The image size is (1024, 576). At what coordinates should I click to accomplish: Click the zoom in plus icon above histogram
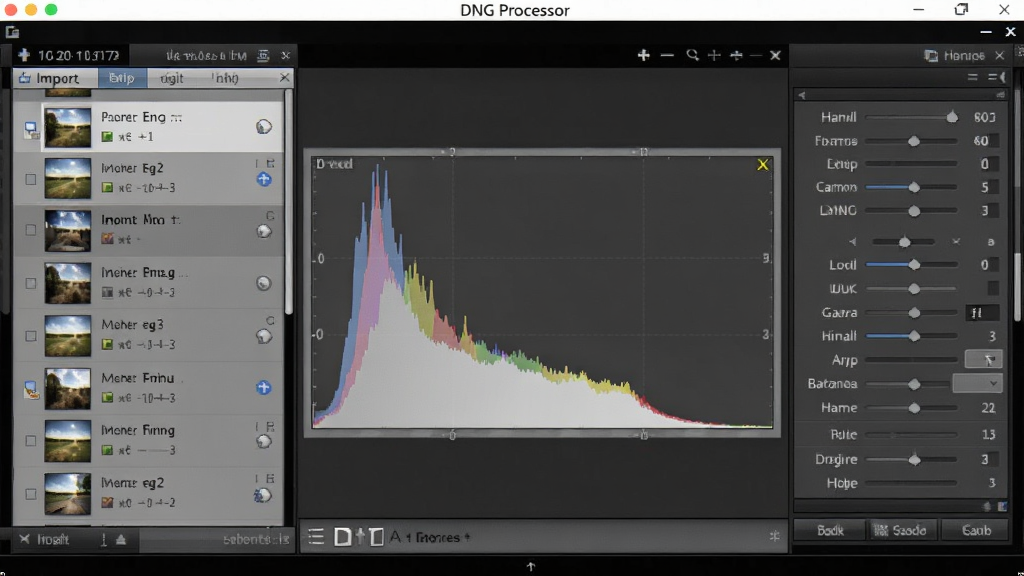click(643, 56)
